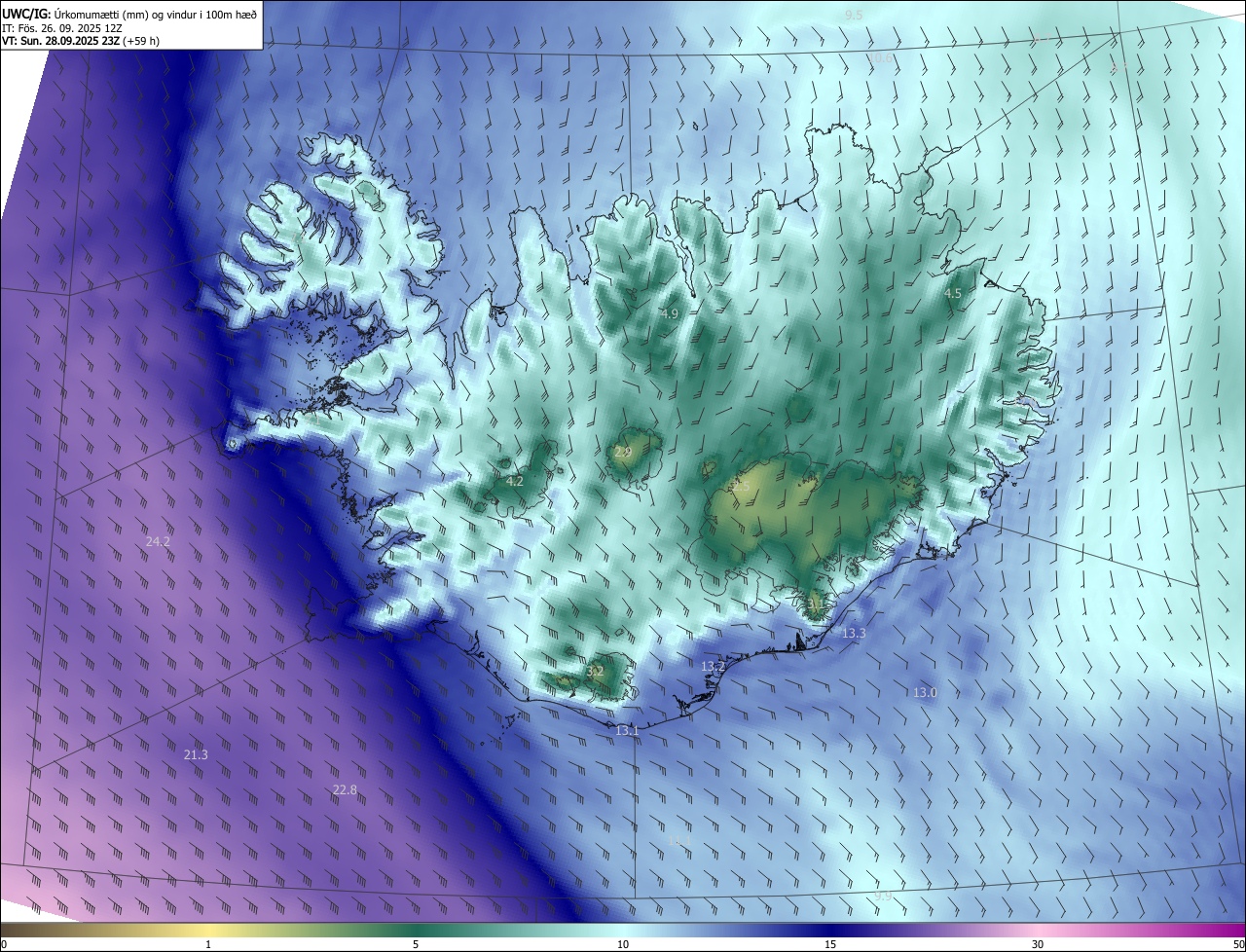This screenshot has width=1246, height=952.
Task: Select the color bar tick label 10
Action: (623, 944)
